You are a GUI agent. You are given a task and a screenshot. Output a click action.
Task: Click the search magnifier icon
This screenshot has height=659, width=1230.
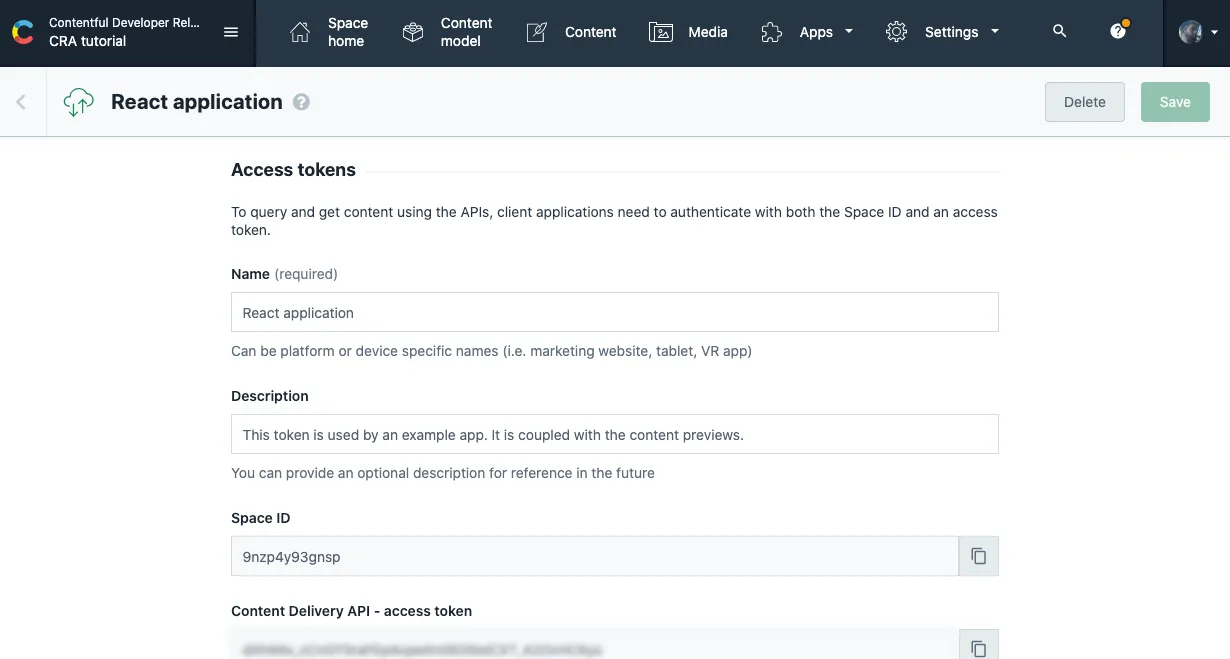point(1060,32)
